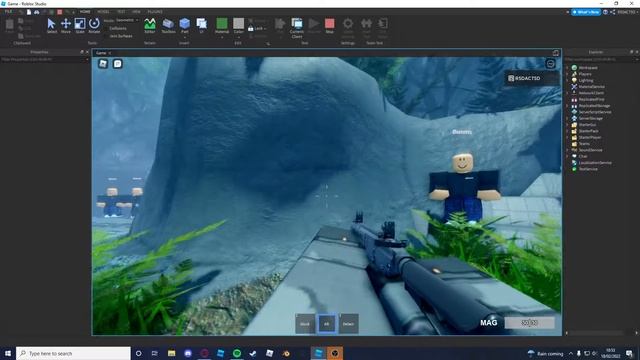Viewport: 640px width, 360px height.
Task: Select MaterialService in the Explorer
Action: pyautogui.click(x=591, y=87)
